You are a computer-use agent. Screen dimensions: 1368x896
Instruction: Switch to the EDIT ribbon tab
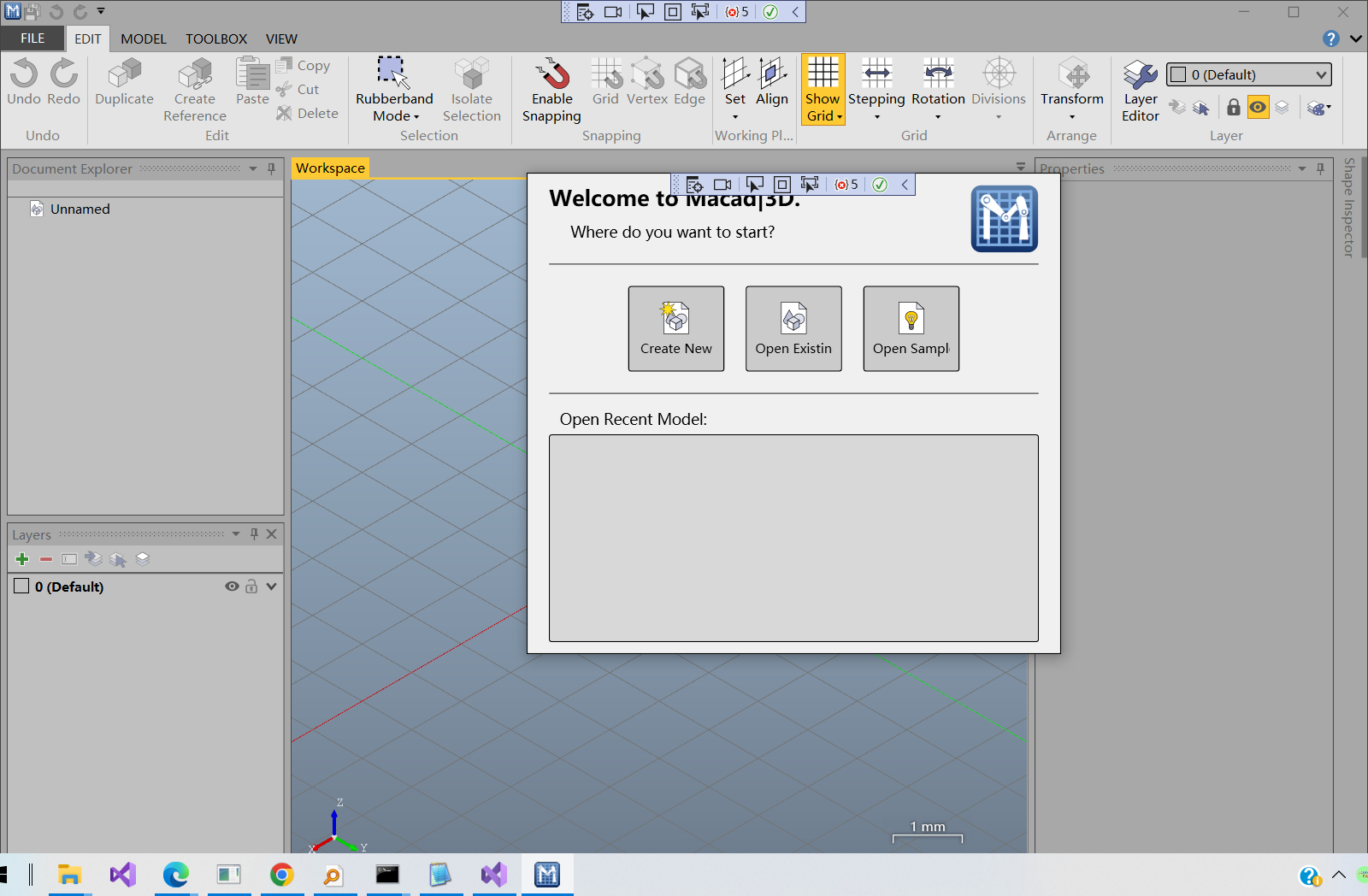[87, 38]
